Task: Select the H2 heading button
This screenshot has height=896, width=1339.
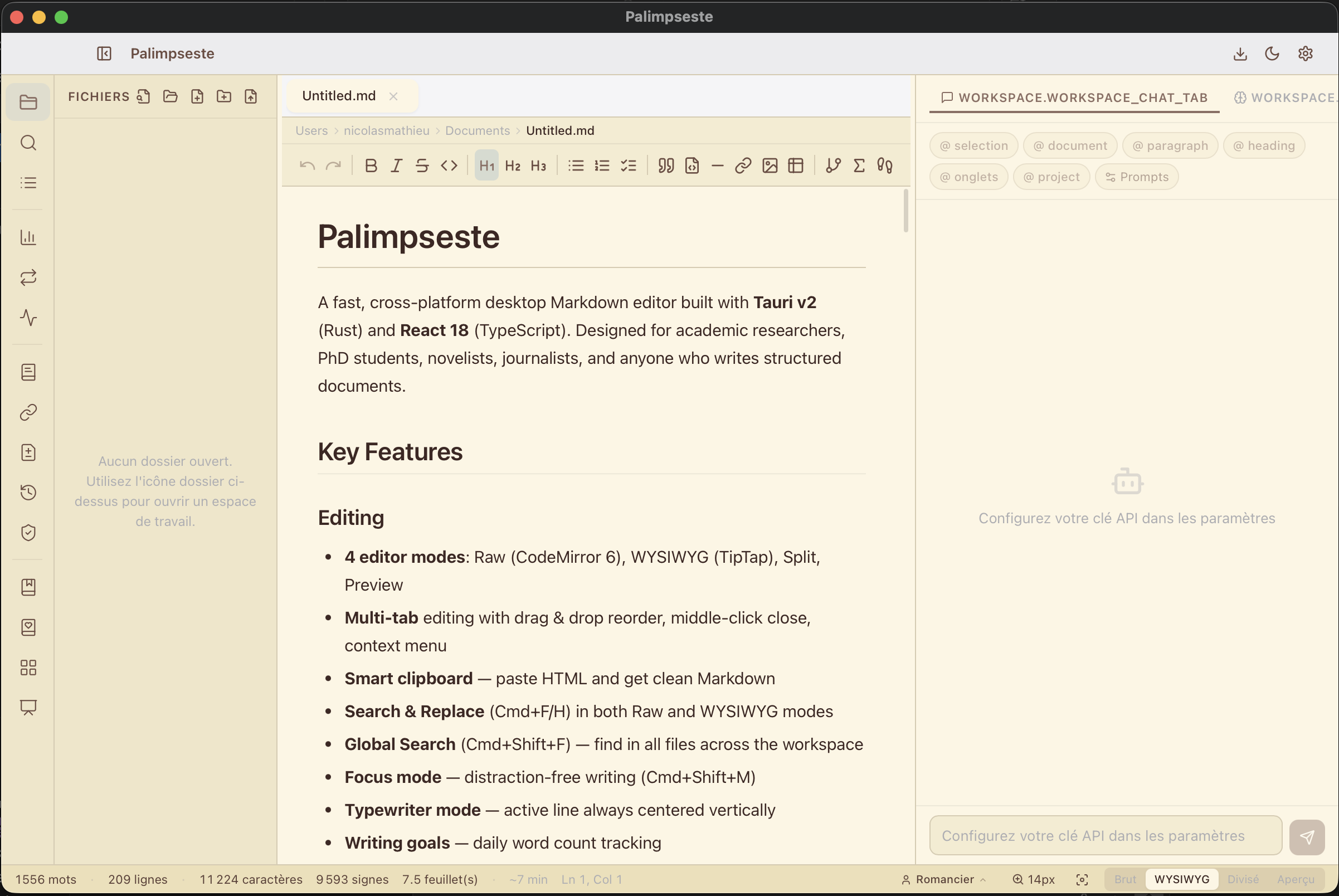Action: tap(513, 165)
